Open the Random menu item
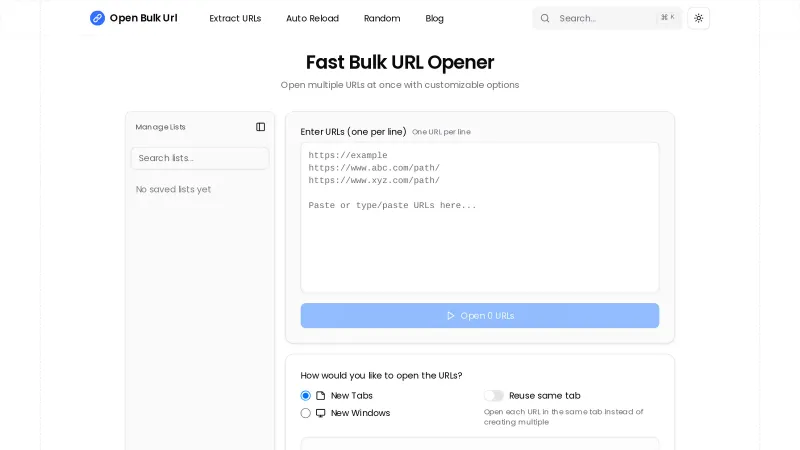Image resolution: width=800 pixels, height=450 pixels. click(x=382, y=18)
